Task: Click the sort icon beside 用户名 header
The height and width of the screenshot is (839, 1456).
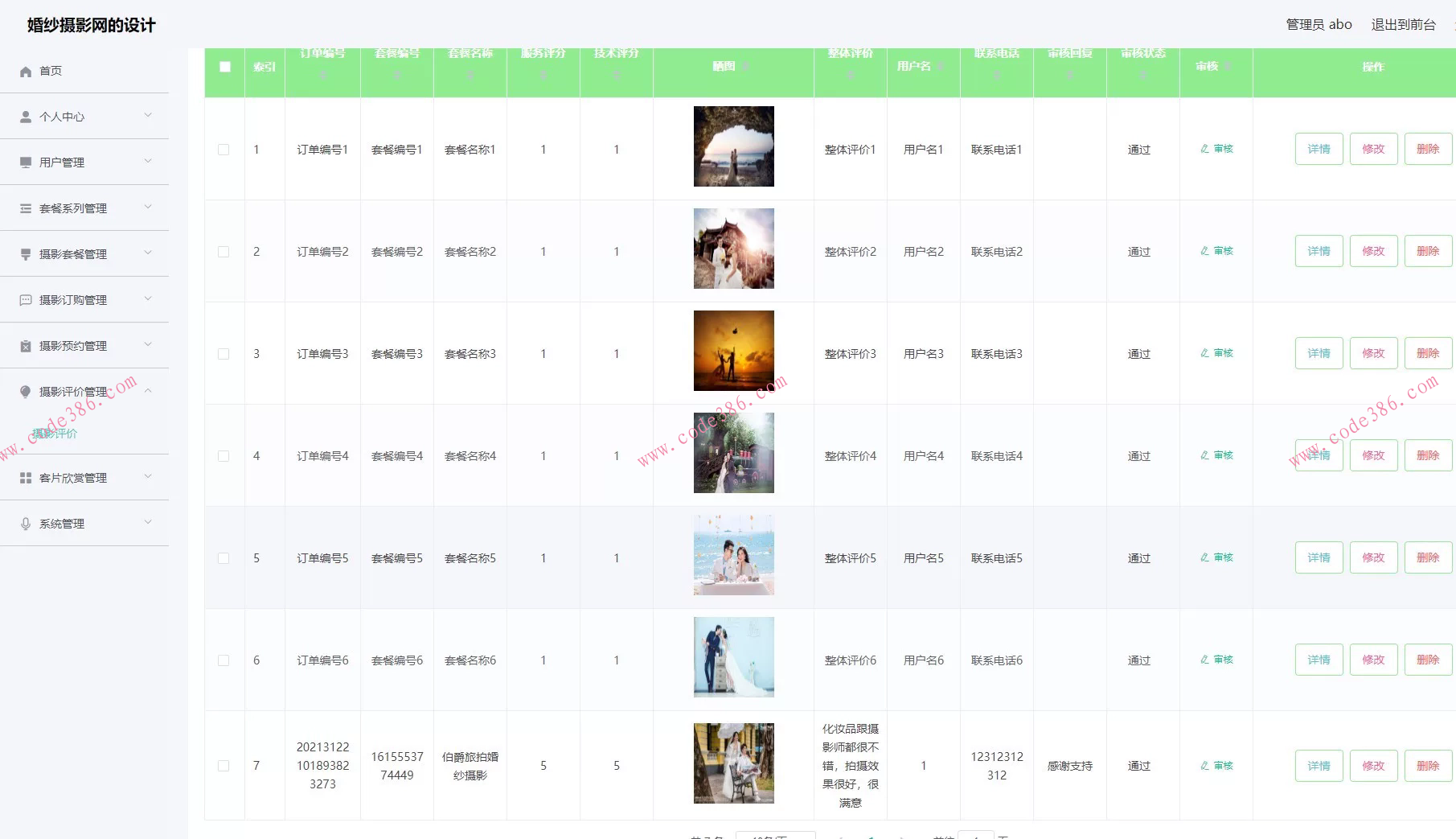Action: pos(940,66)
